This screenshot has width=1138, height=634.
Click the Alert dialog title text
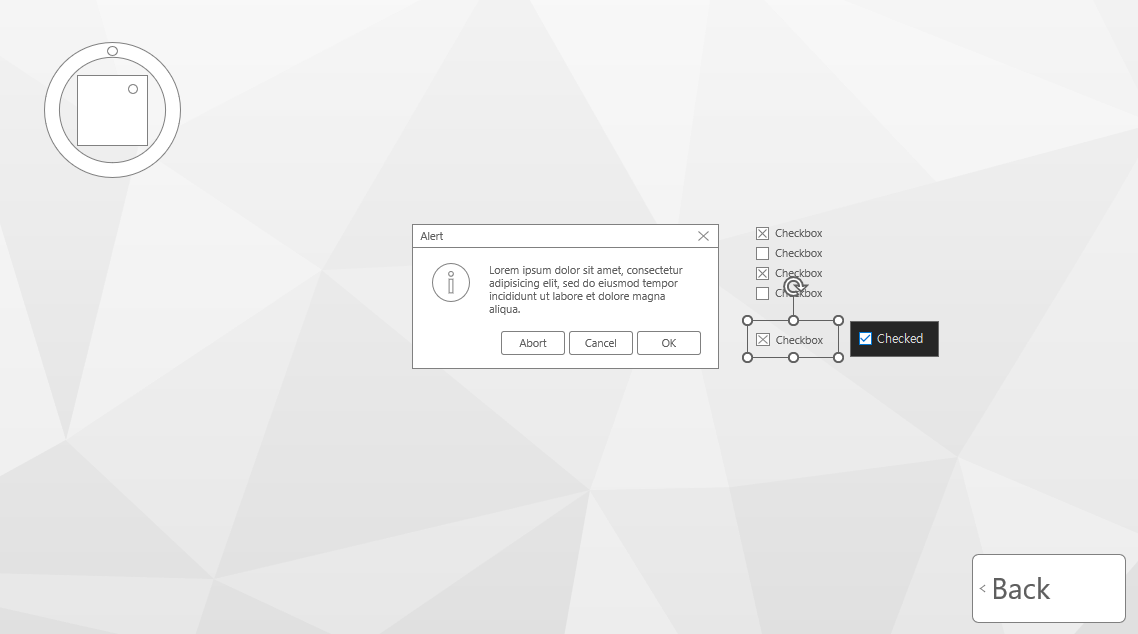(x=432, y=236)
